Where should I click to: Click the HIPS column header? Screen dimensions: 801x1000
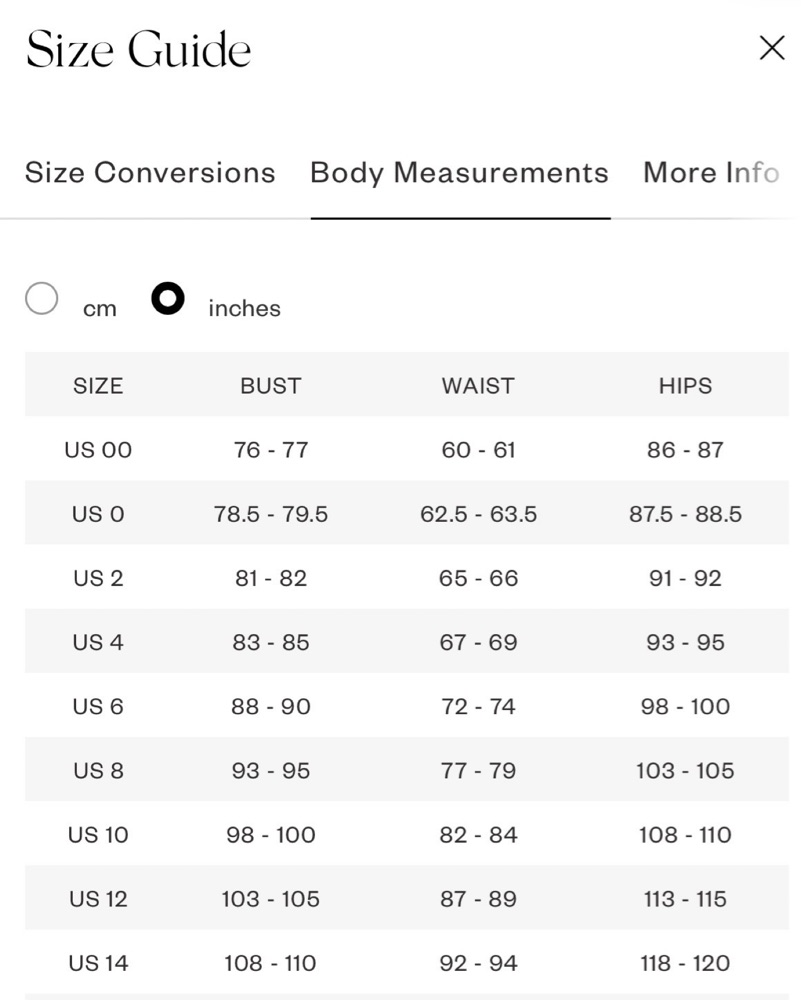[x=685, y=386]
